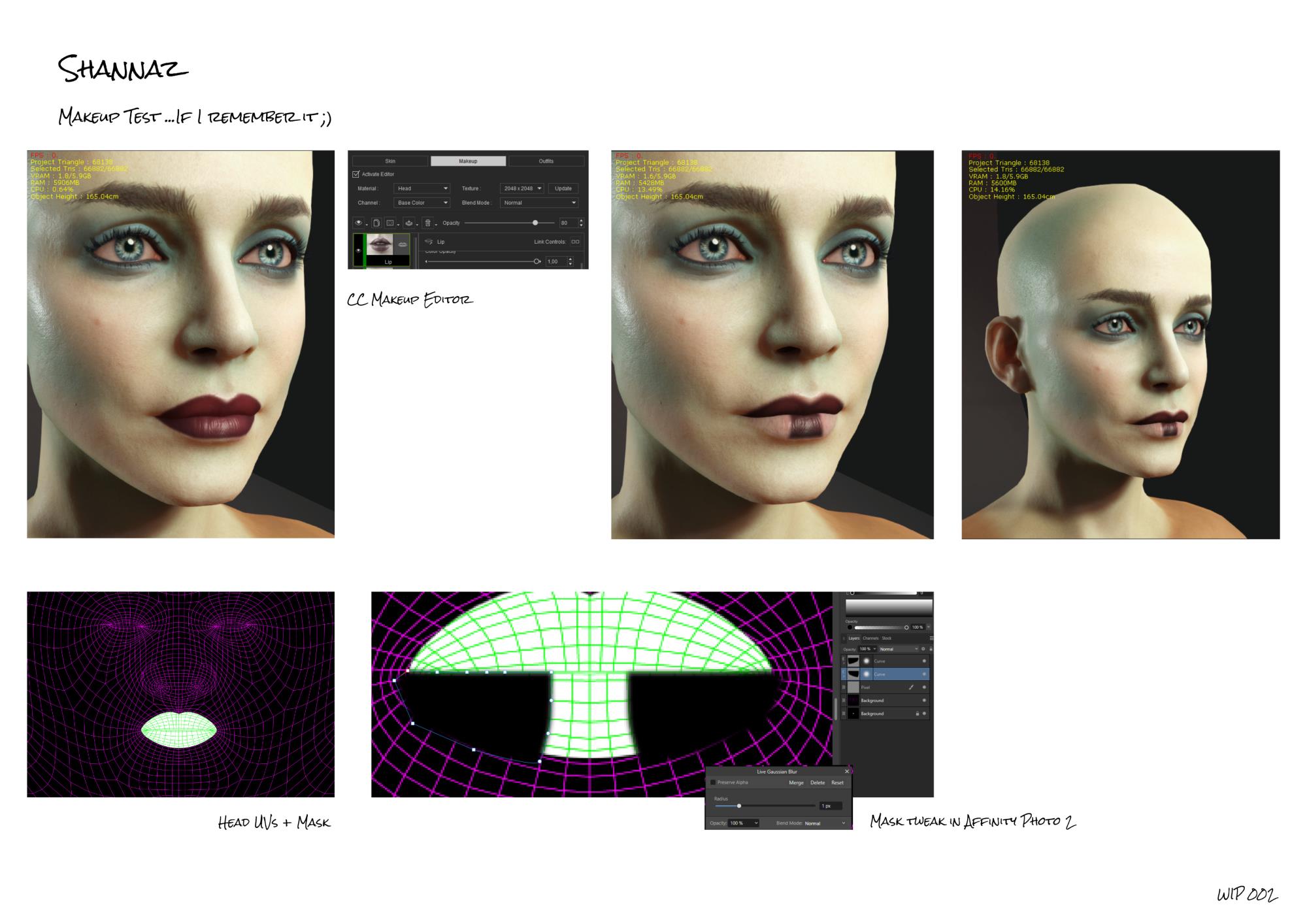Click Merge in Live Gaussian Blur dialog

[797, 782]
